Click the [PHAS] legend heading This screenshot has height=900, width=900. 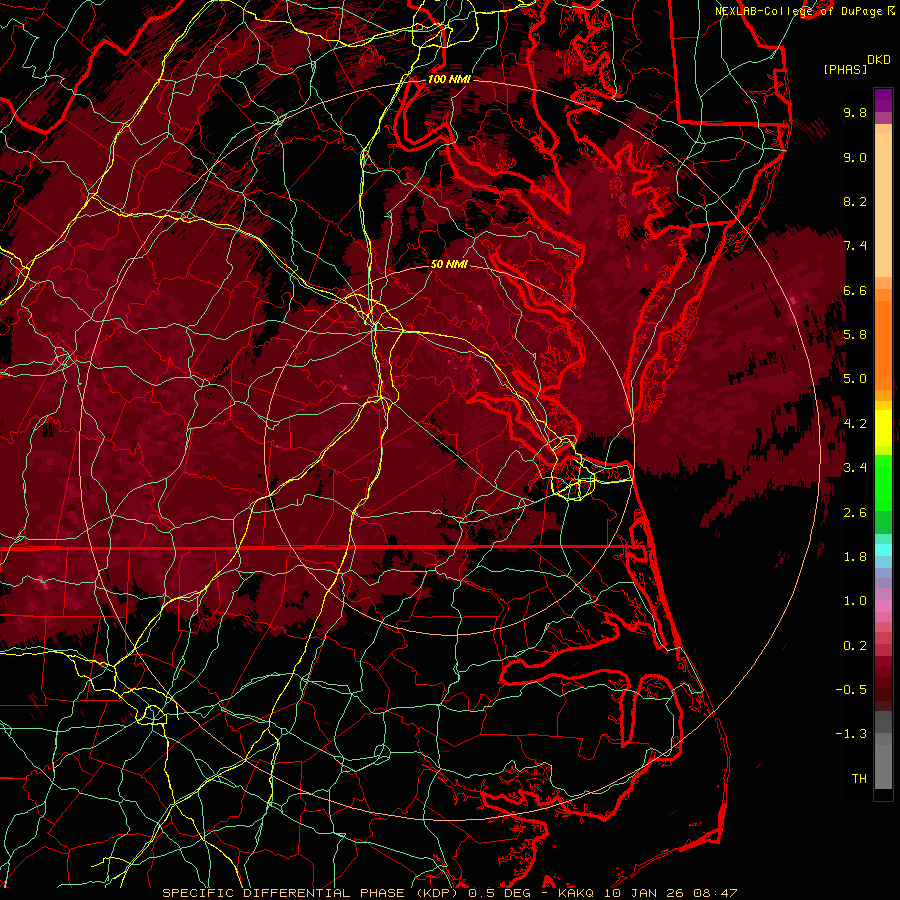[x=845, y=69]
